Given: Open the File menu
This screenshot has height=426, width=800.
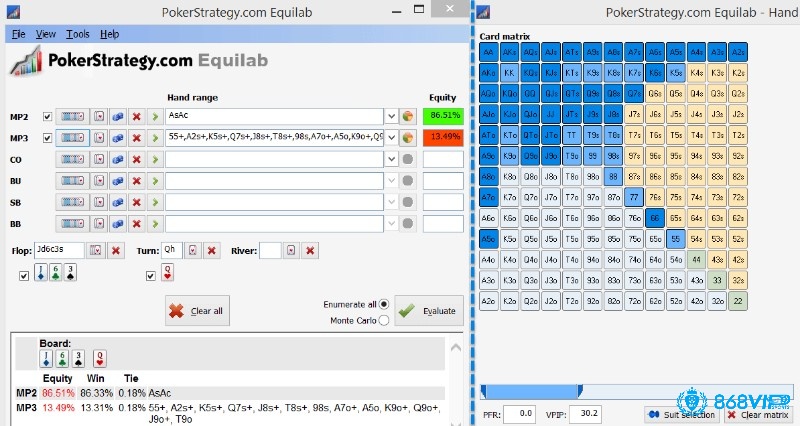Looking at the screenshot, I should point(18,34).
